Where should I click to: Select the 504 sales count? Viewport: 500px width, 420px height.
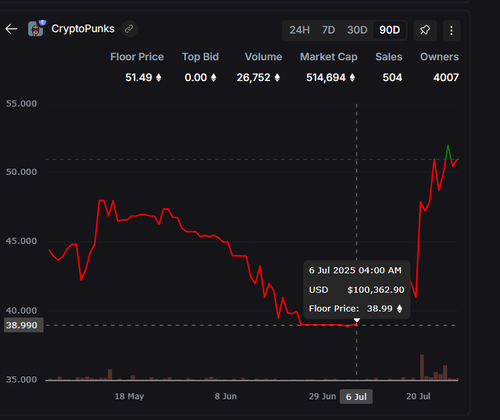click(392, 78)
